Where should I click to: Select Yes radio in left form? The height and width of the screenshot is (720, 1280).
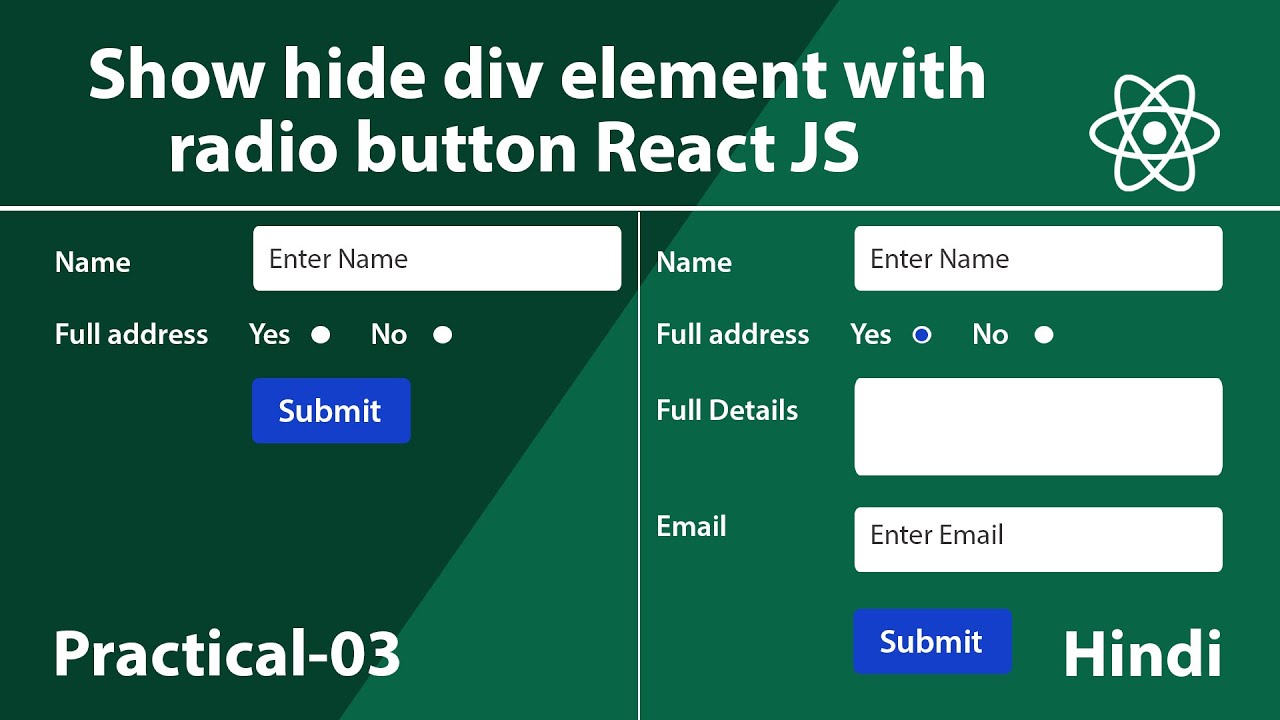[321, 335]
